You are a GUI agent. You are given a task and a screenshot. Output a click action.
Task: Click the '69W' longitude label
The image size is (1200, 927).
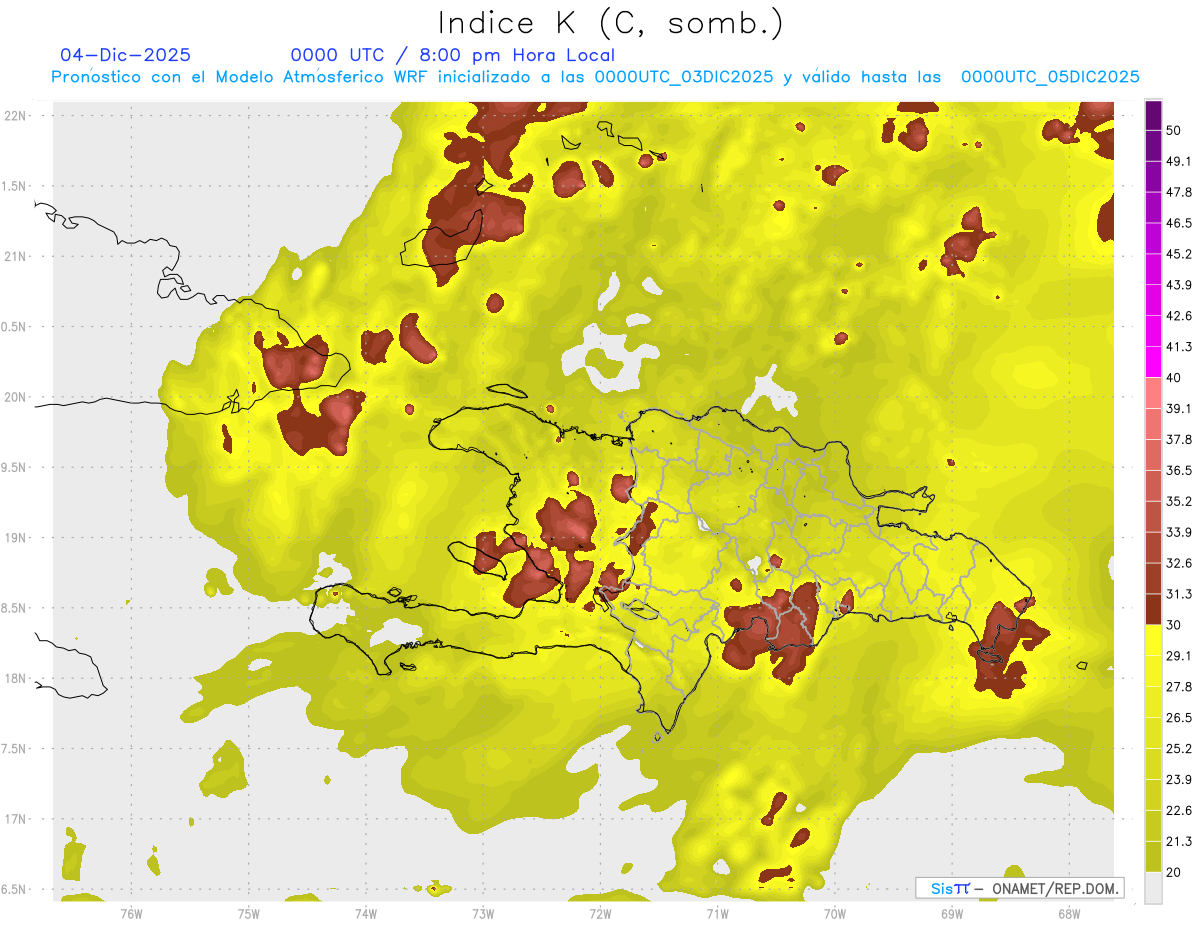[x=952, y=914]
